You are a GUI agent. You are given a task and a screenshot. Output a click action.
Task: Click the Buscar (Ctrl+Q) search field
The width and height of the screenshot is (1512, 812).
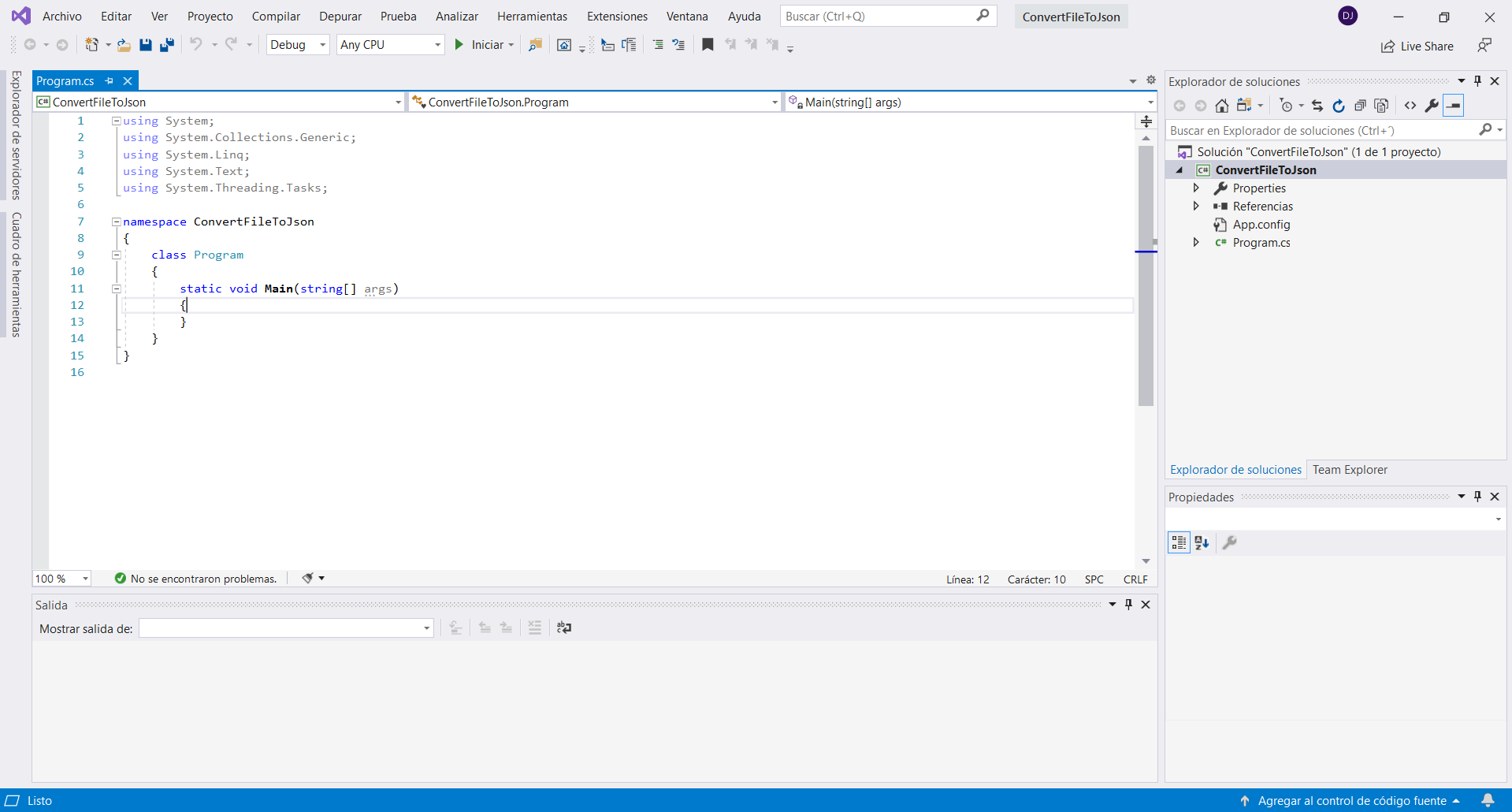[x=879, y=17]
